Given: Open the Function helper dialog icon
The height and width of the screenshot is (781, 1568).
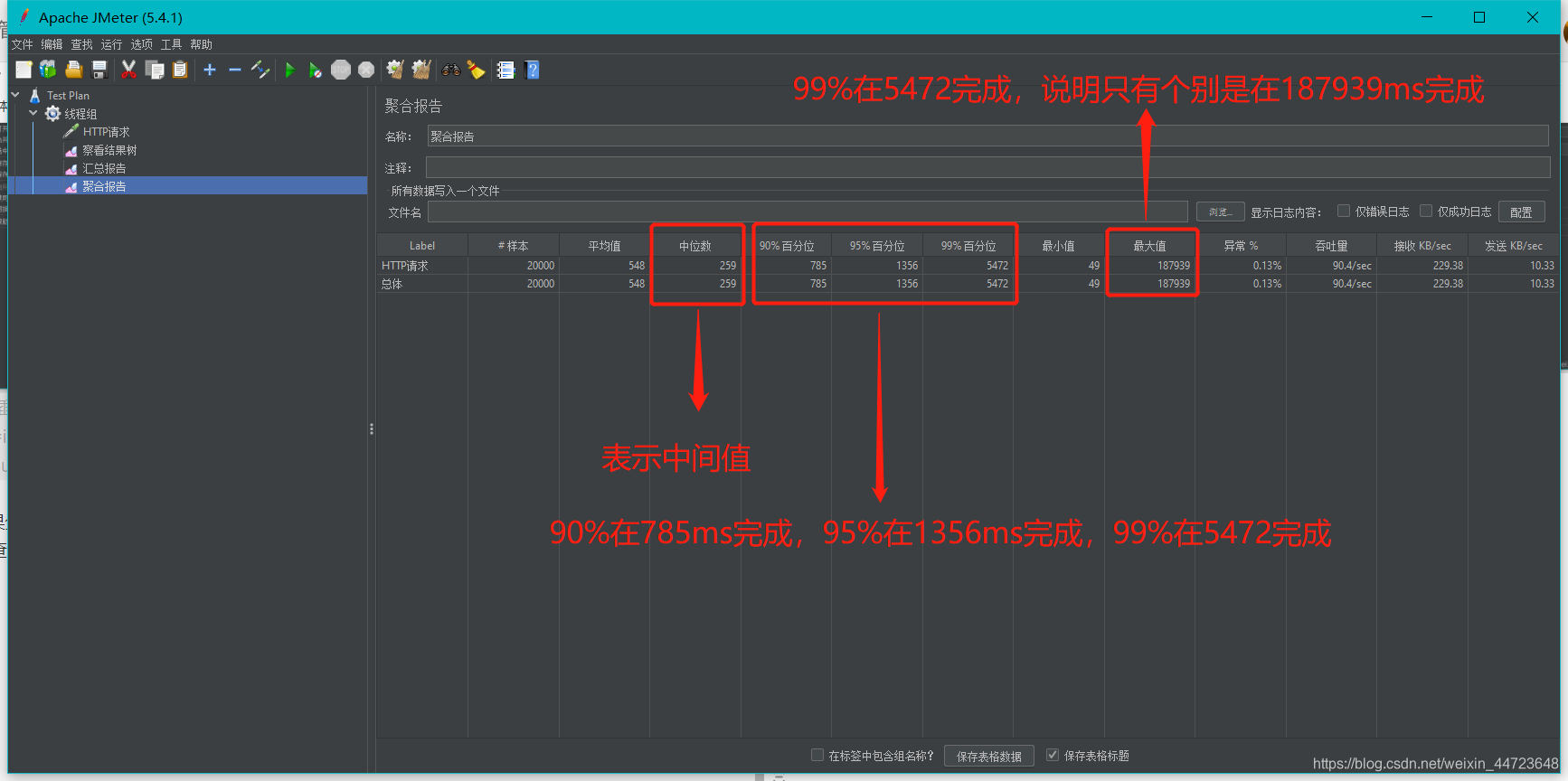Looking at the screenshot, I should (x=505, y=70).
